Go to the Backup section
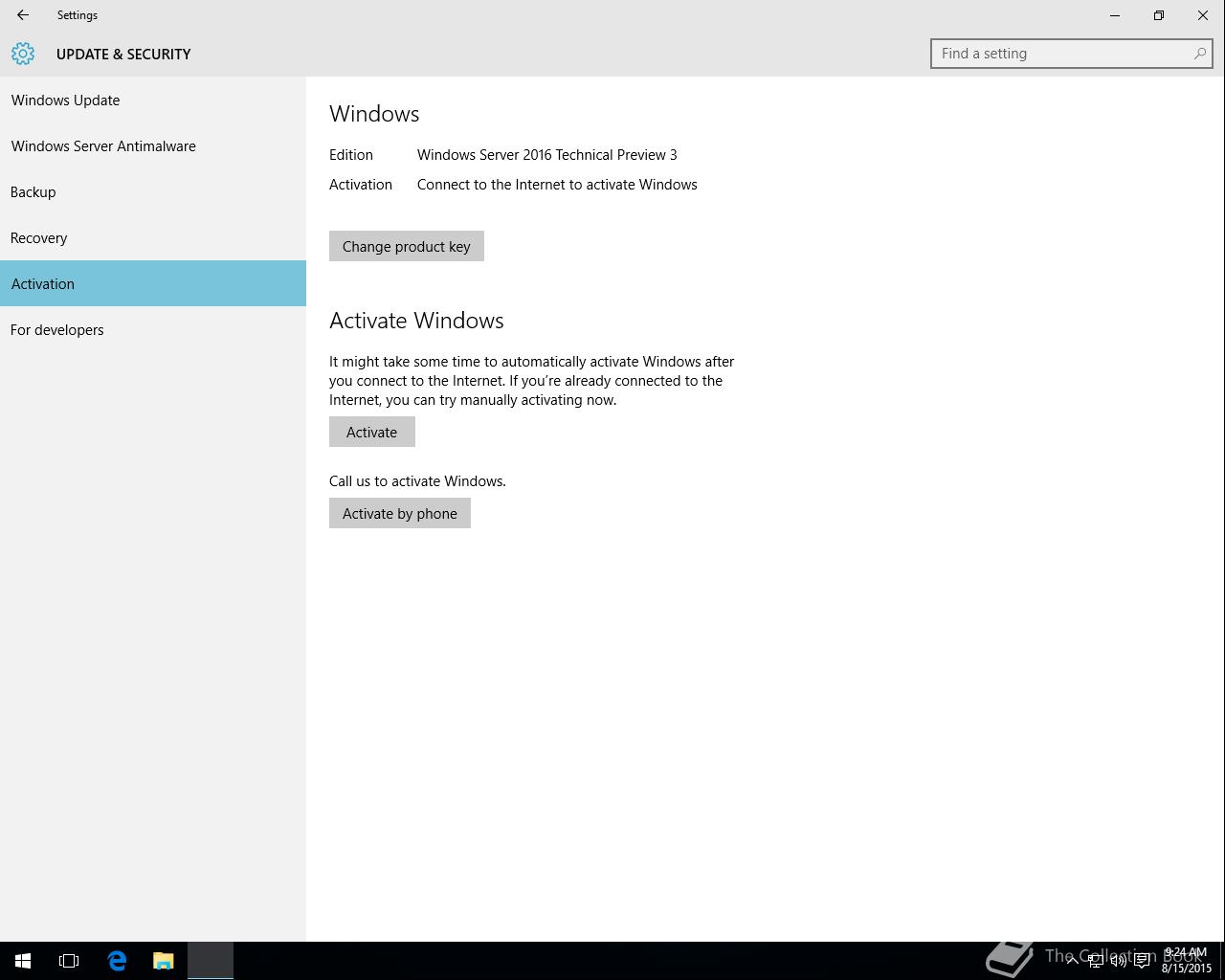Image resolution: width=1225 pixels, height=980 pixels. pyautogui.click(x=153, y=191)
